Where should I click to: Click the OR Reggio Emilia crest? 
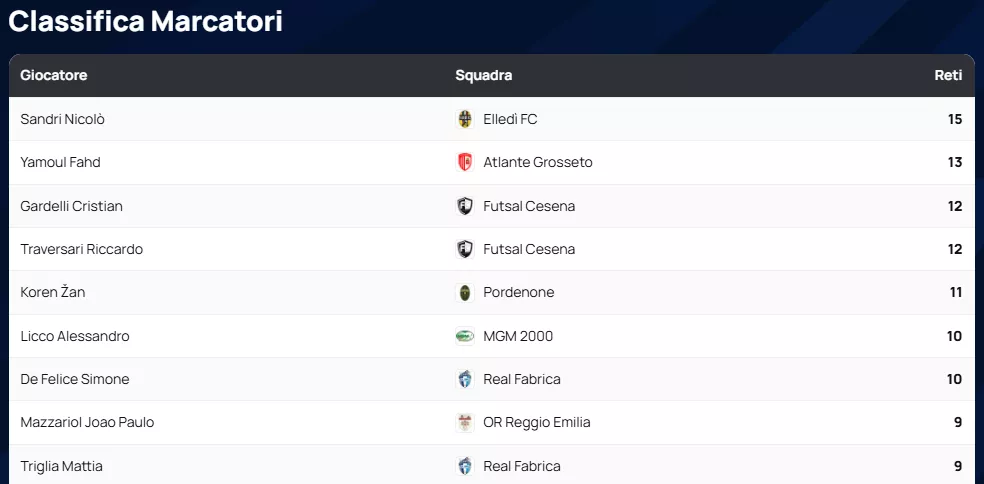(x=464, y=422)
